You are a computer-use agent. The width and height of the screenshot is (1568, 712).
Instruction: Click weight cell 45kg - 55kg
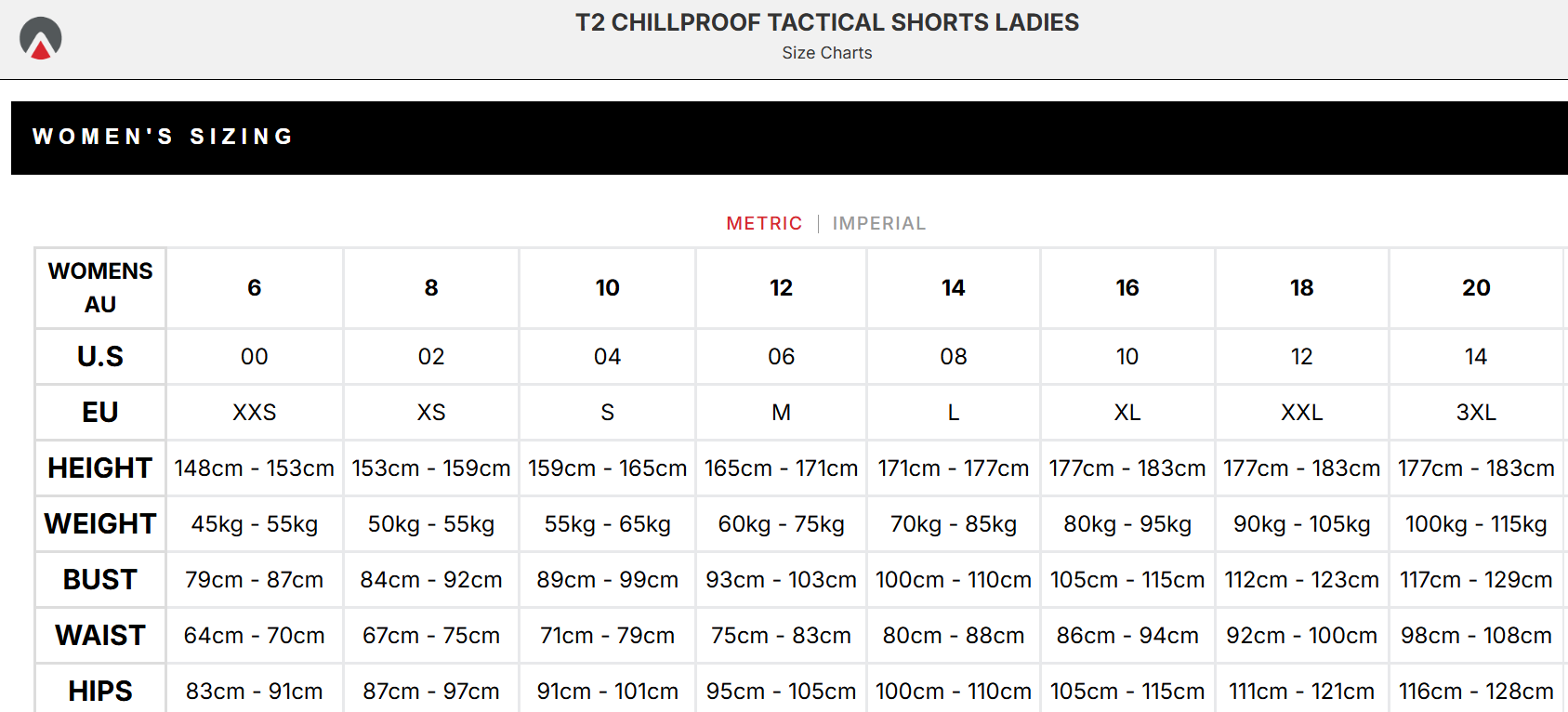click(254, 524)
